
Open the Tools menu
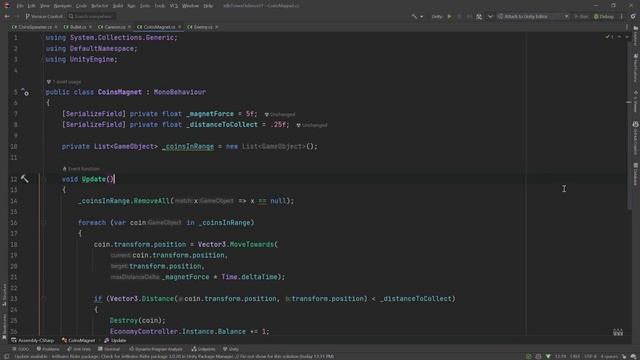160,6
